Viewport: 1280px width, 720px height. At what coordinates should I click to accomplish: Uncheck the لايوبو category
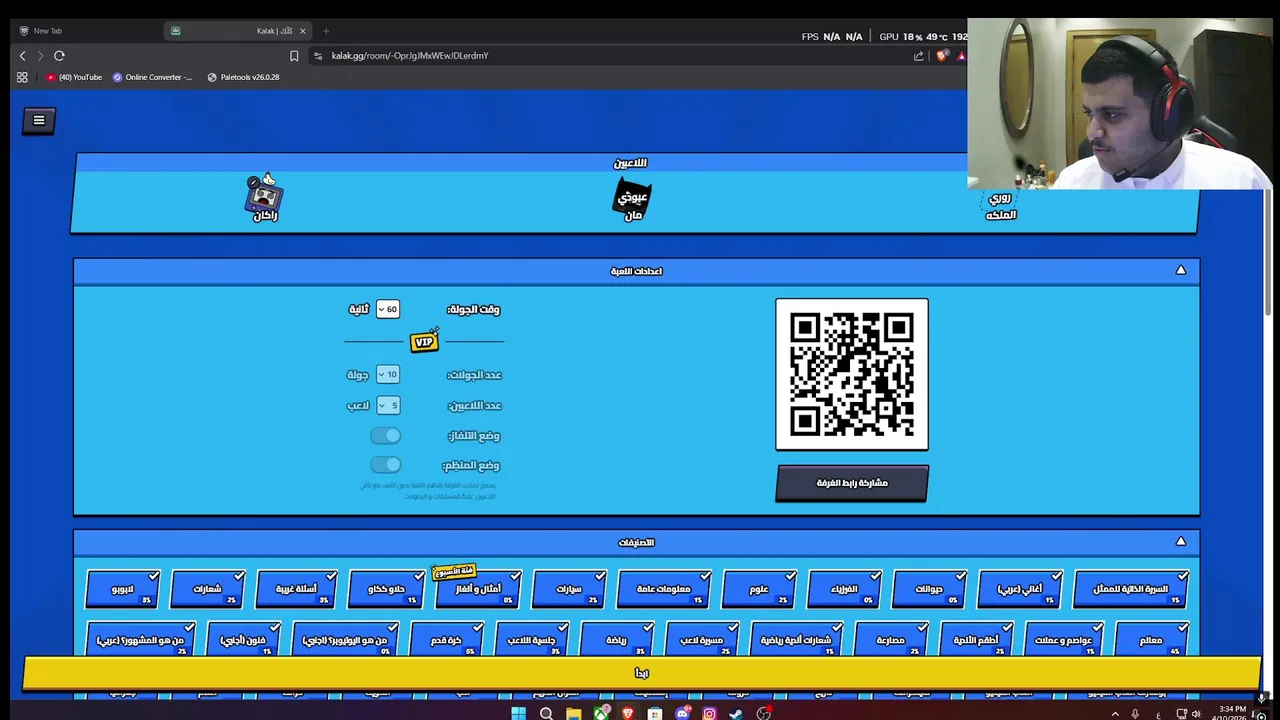coord(123,589)
